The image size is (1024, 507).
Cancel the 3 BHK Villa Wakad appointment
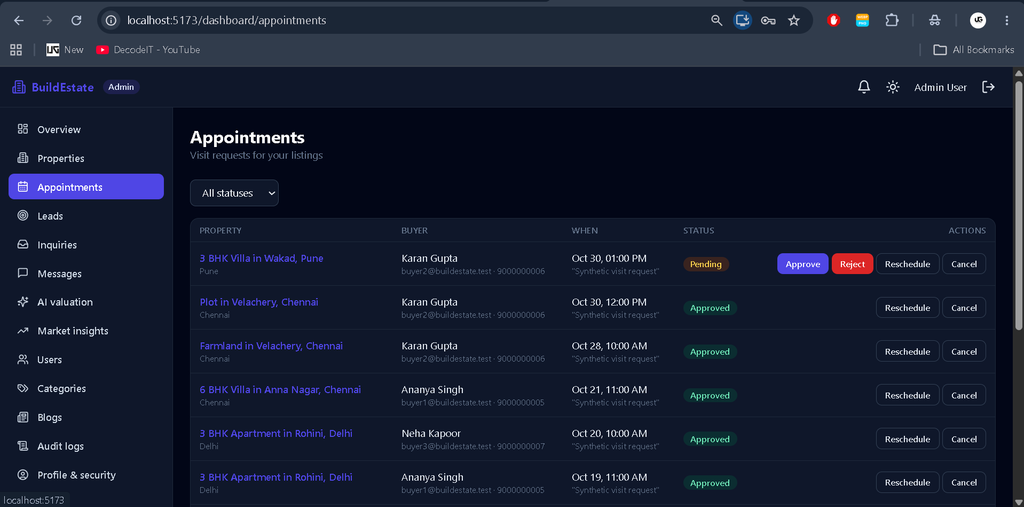coord(964,264)
